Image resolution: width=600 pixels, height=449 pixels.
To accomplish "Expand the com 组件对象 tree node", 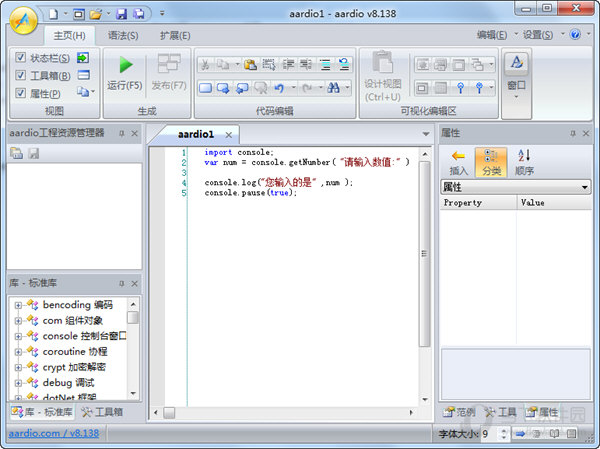I will coord(18,321).
